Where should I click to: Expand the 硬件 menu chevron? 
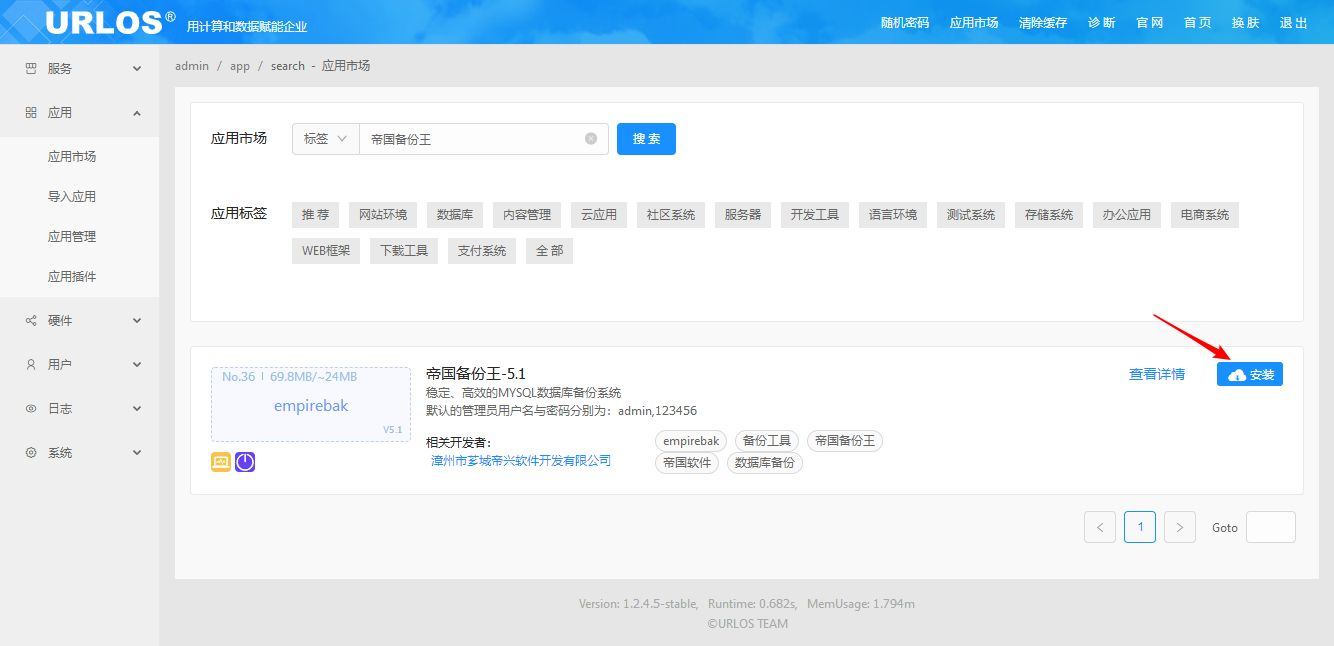(x=137, y=321)
